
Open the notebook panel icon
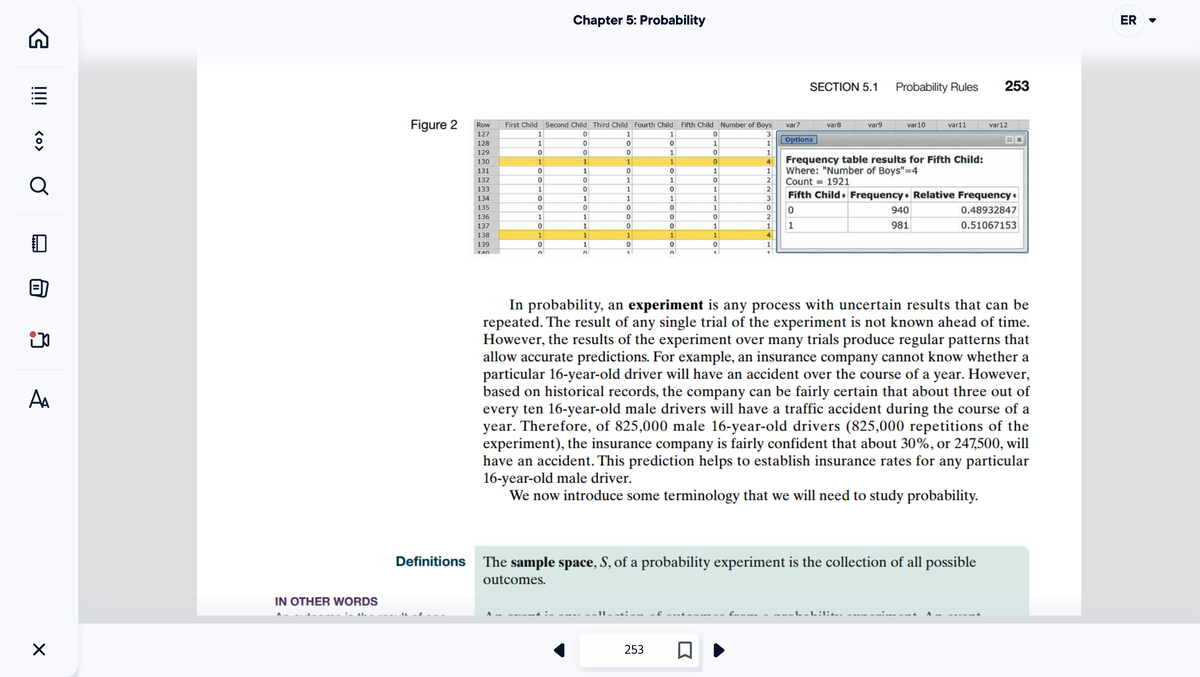tap(38, 241)
